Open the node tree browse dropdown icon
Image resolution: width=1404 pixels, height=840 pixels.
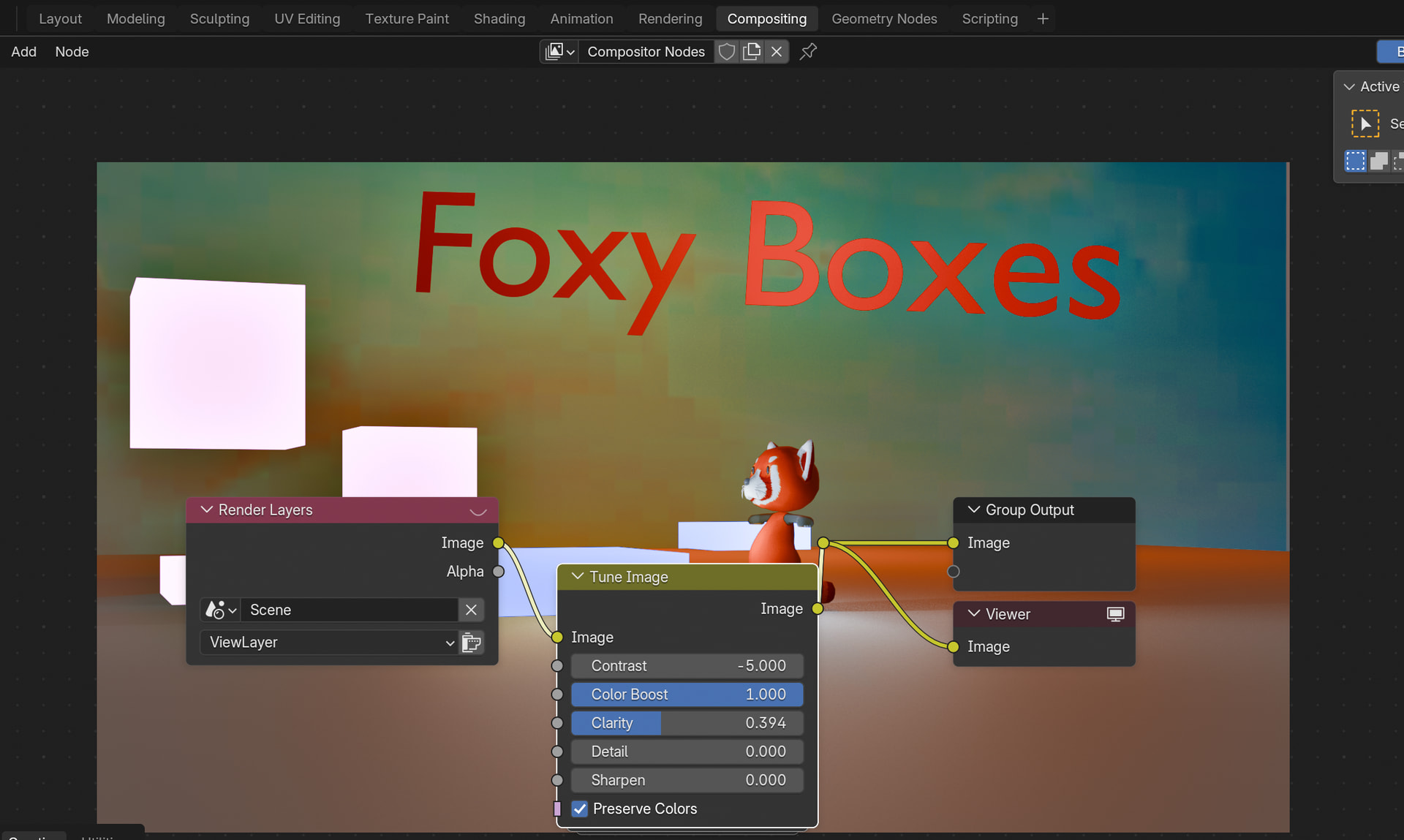[x=559, y=52]
